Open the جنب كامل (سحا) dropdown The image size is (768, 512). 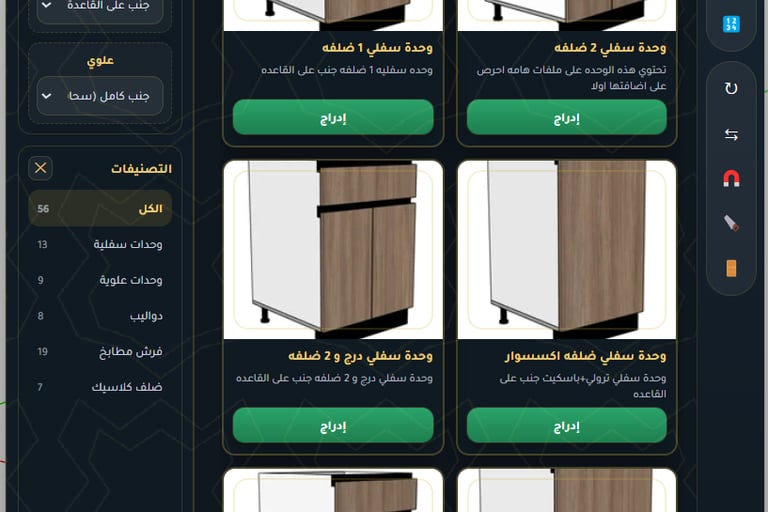tap(100, 96)
